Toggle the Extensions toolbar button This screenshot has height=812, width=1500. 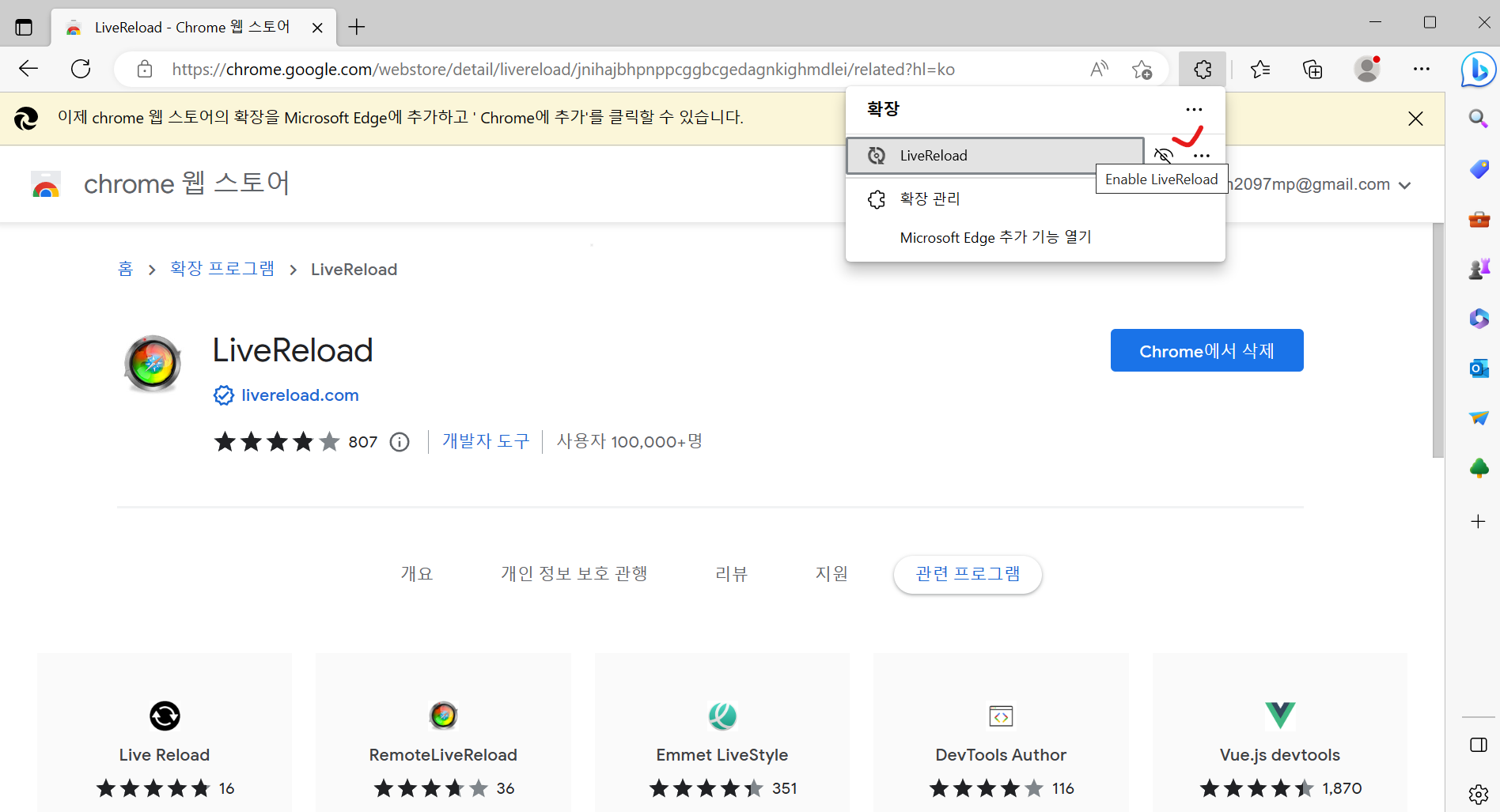tap(1203, 69)
